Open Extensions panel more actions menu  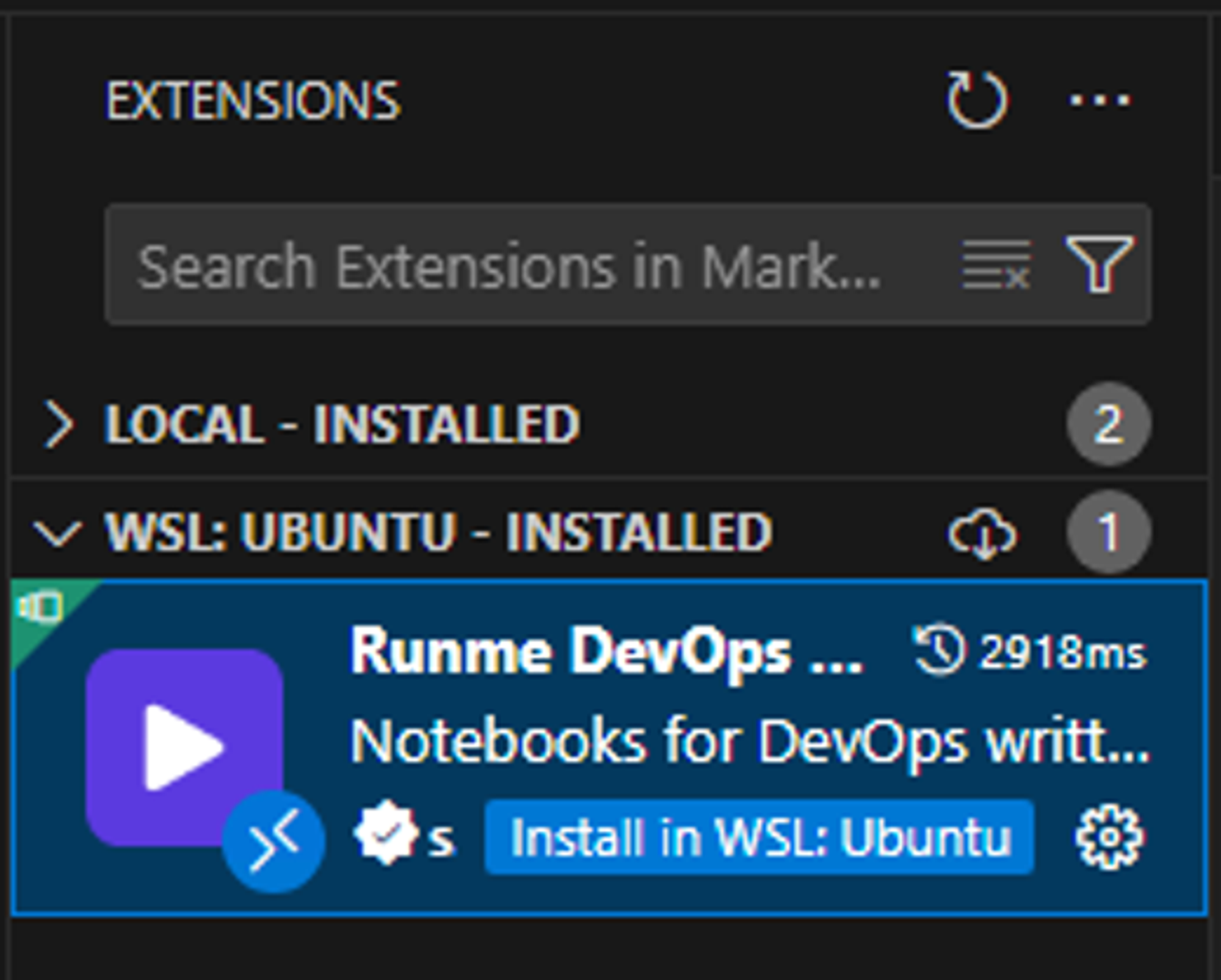tap(1101, 100)
